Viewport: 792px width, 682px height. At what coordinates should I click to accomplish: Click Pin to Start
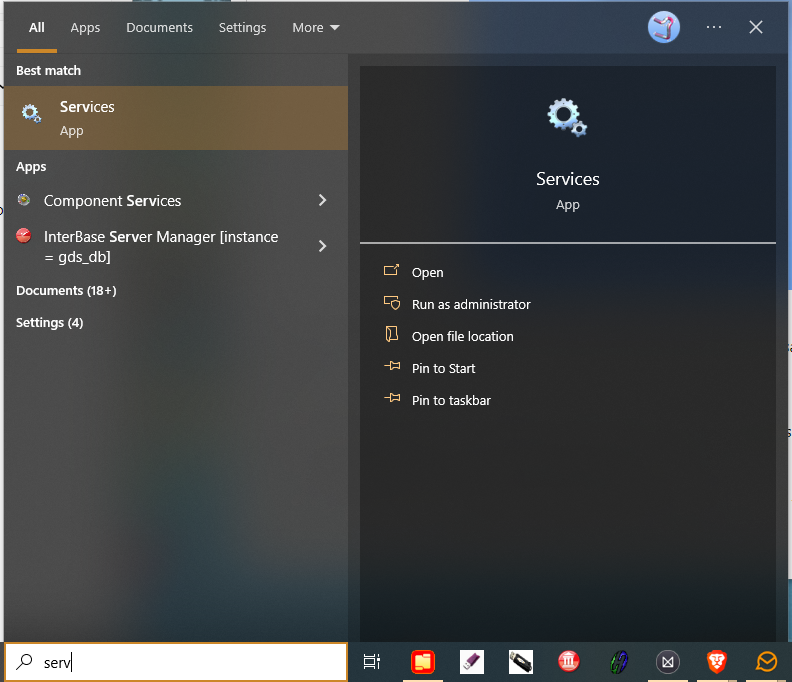[443, 368]
